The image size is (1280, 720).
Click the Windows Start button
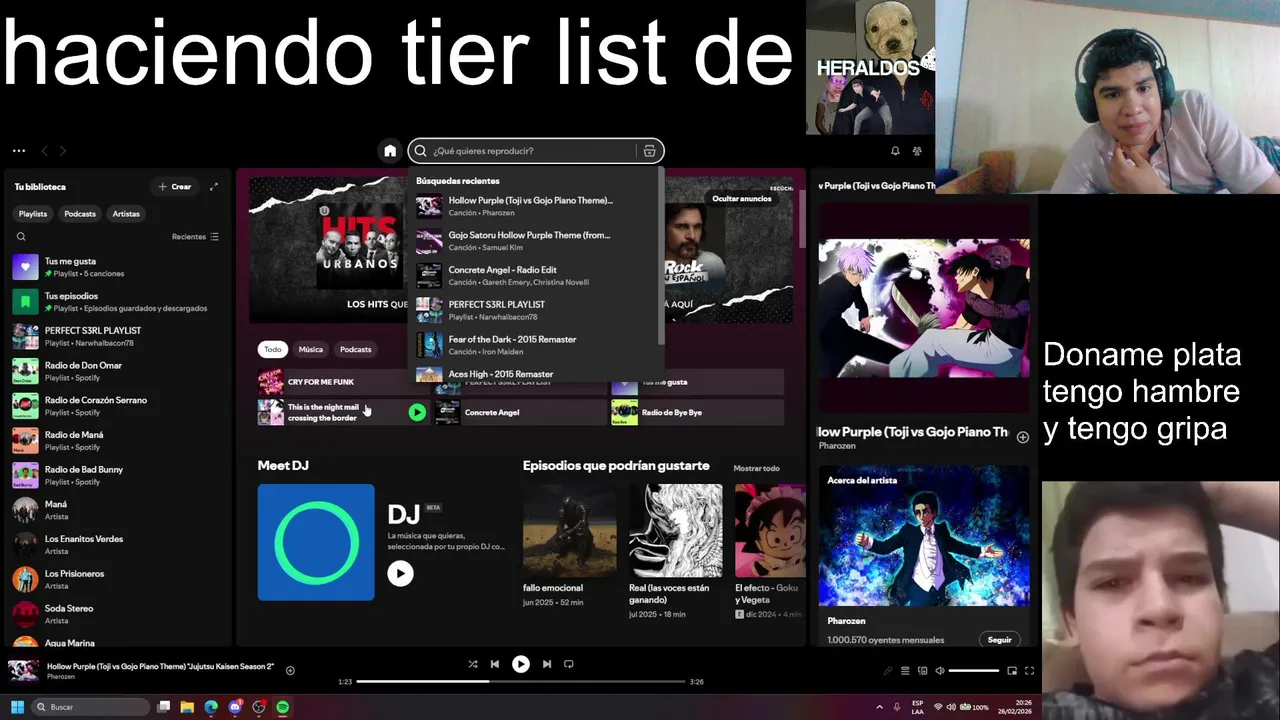pyautogui.click(x=17, y=707)
